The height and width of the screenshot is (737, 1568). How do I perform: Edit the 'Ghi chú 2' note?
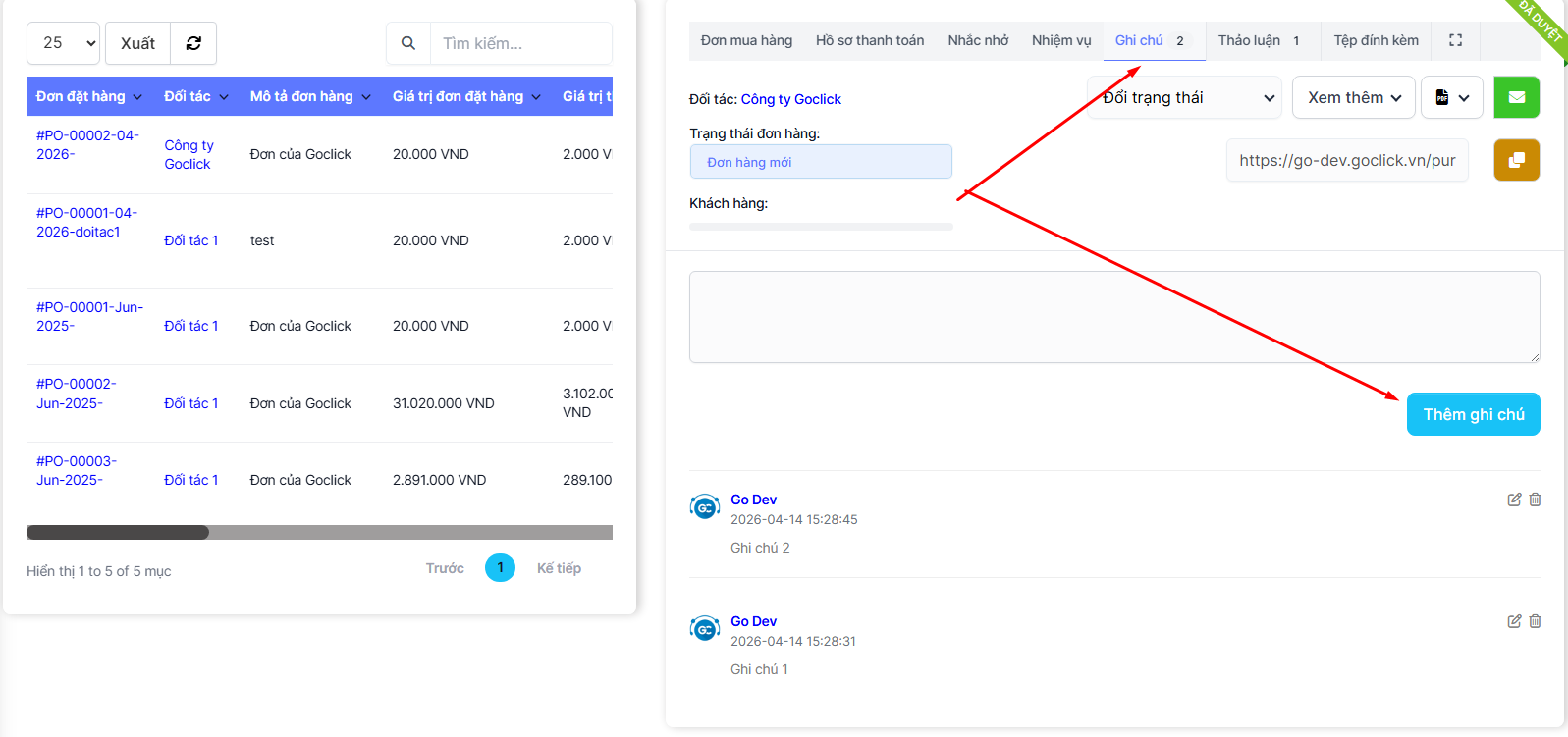(x=1514, y=500)
